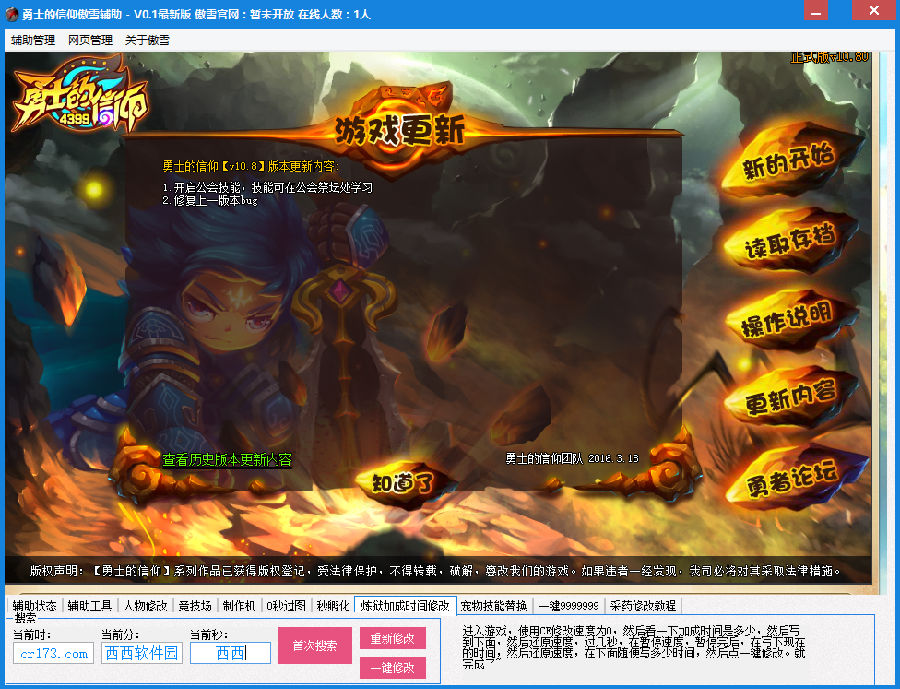This screenshot has width=900, height=689.
Task: Select the 制作机 tab
Action: click(239, 605)
